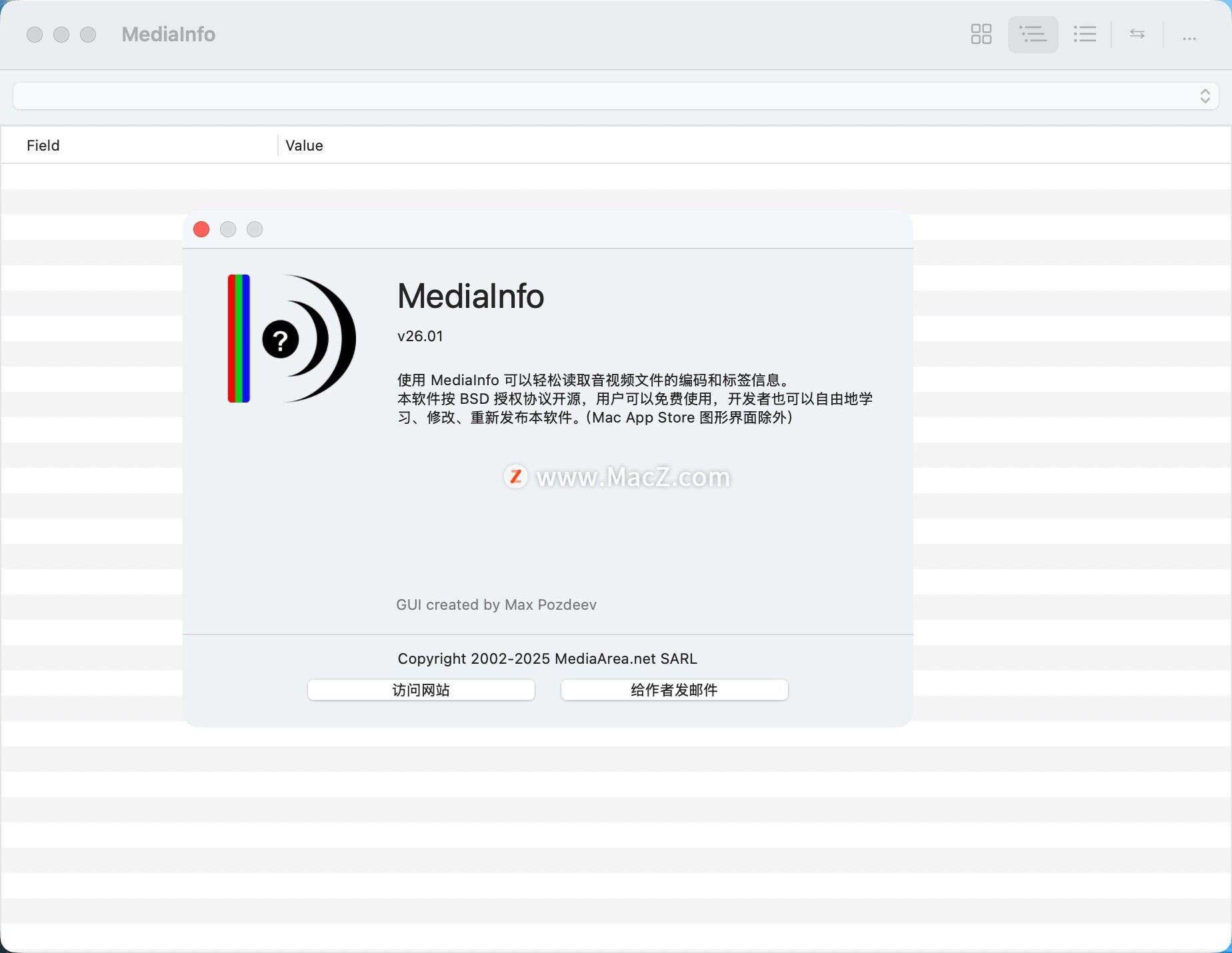
Task: Click the www.MacZ.com watermark
Action: click(x=618, y=477)
